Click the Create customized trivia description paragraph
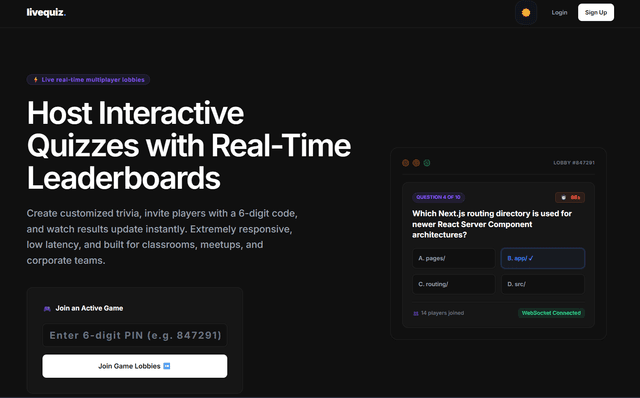The image size is (640, 398). pos(162,237)
